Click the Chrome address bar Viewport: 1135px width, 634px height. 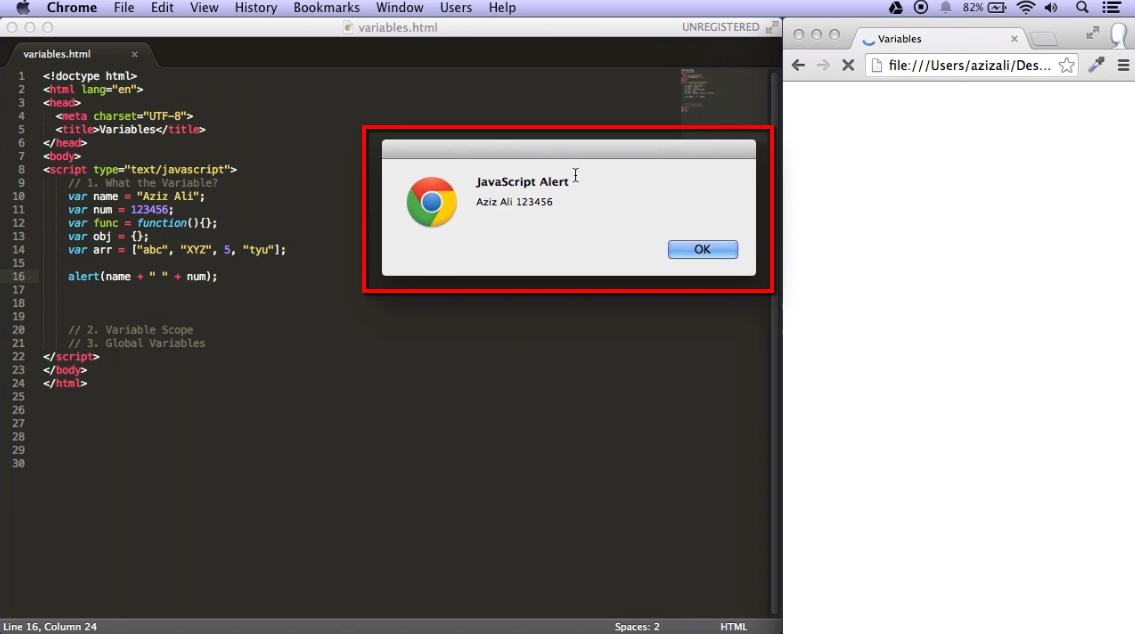[x=960, y=65]
